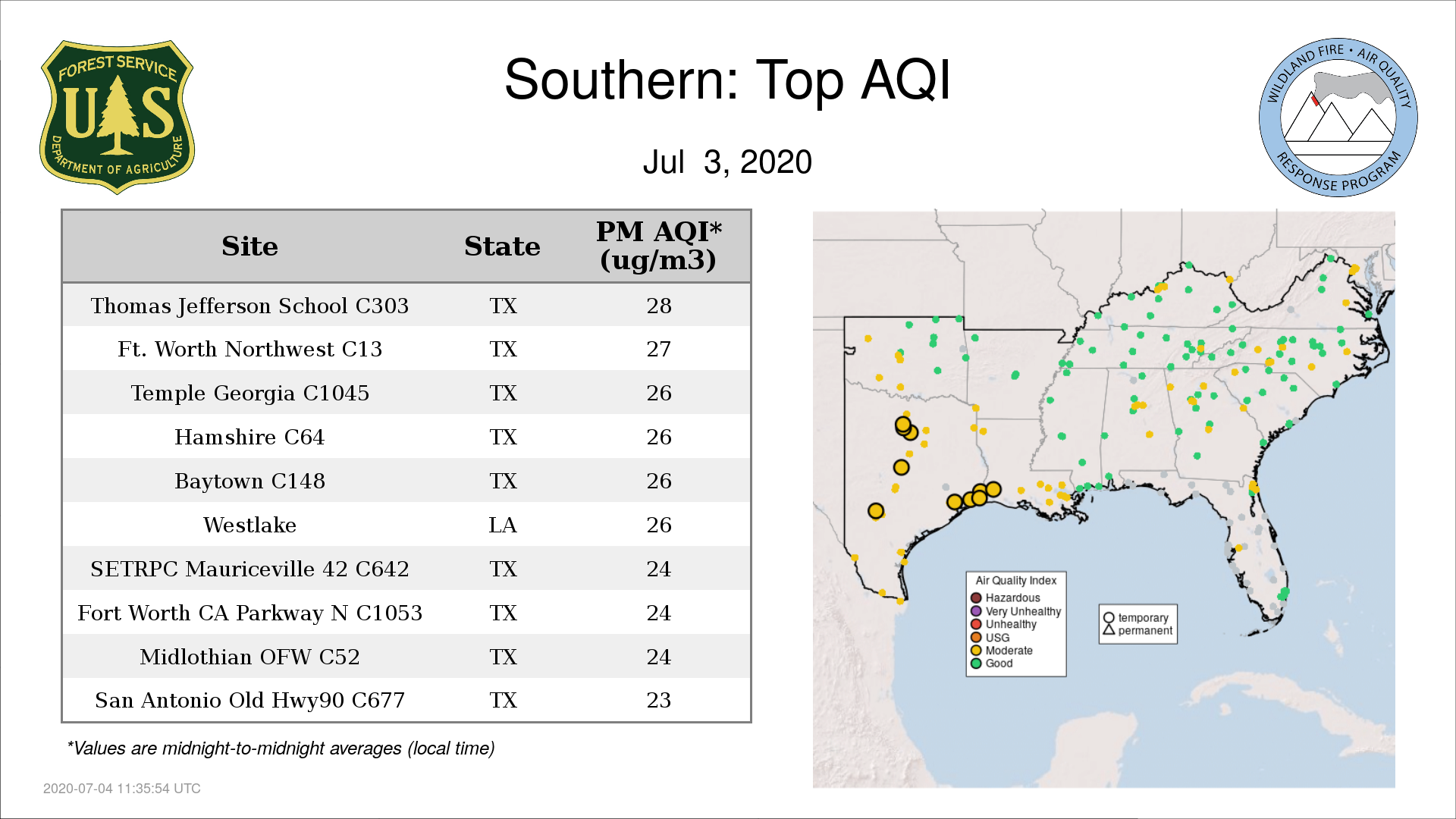Click the temporary monitor circle symbol
This screenshot has height=819, width=1456.
click(1109, 618)
